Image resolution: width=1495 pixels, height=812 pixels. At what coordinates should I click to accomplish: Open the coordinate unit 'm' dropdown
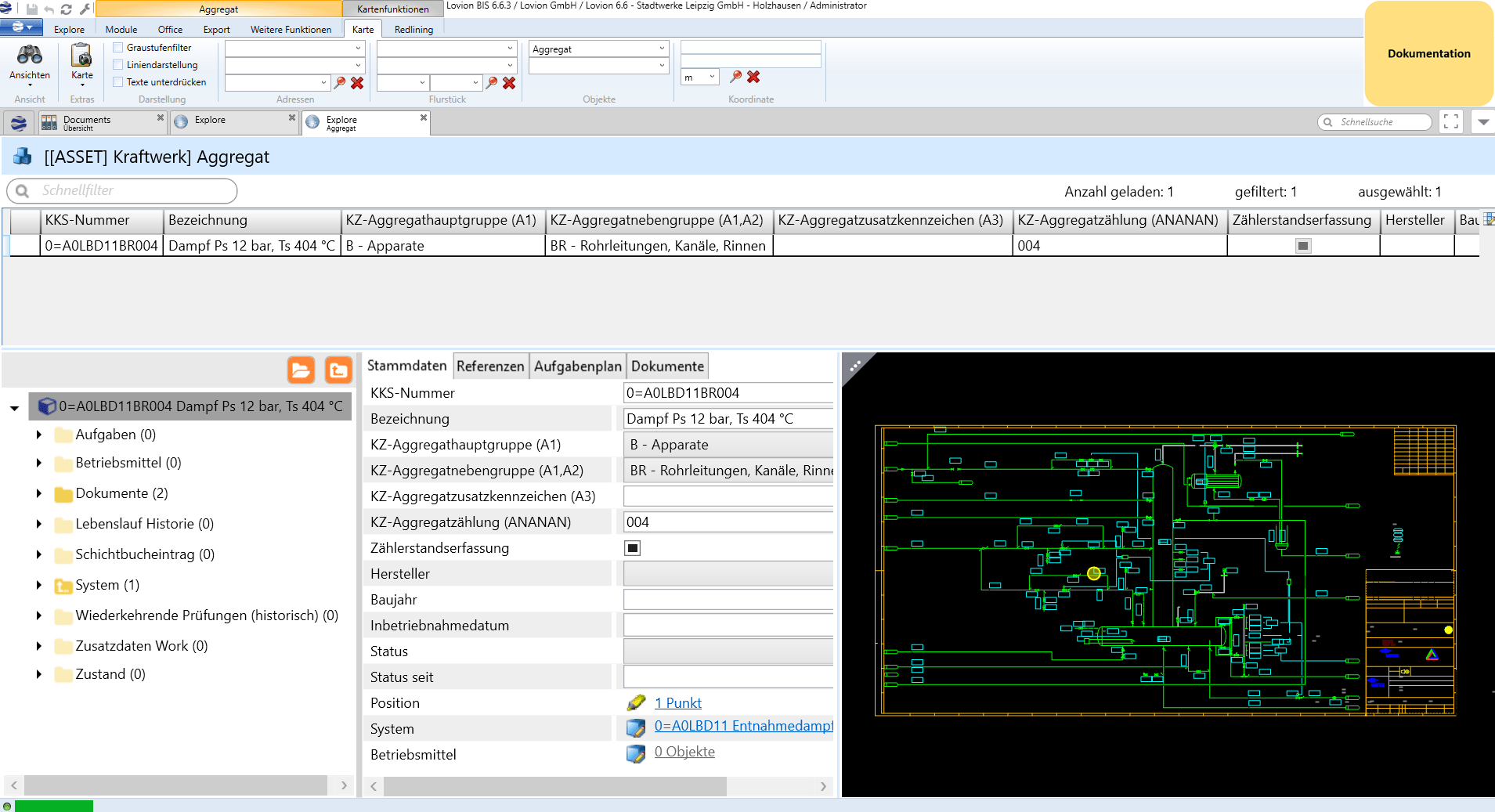pos(711,77)
